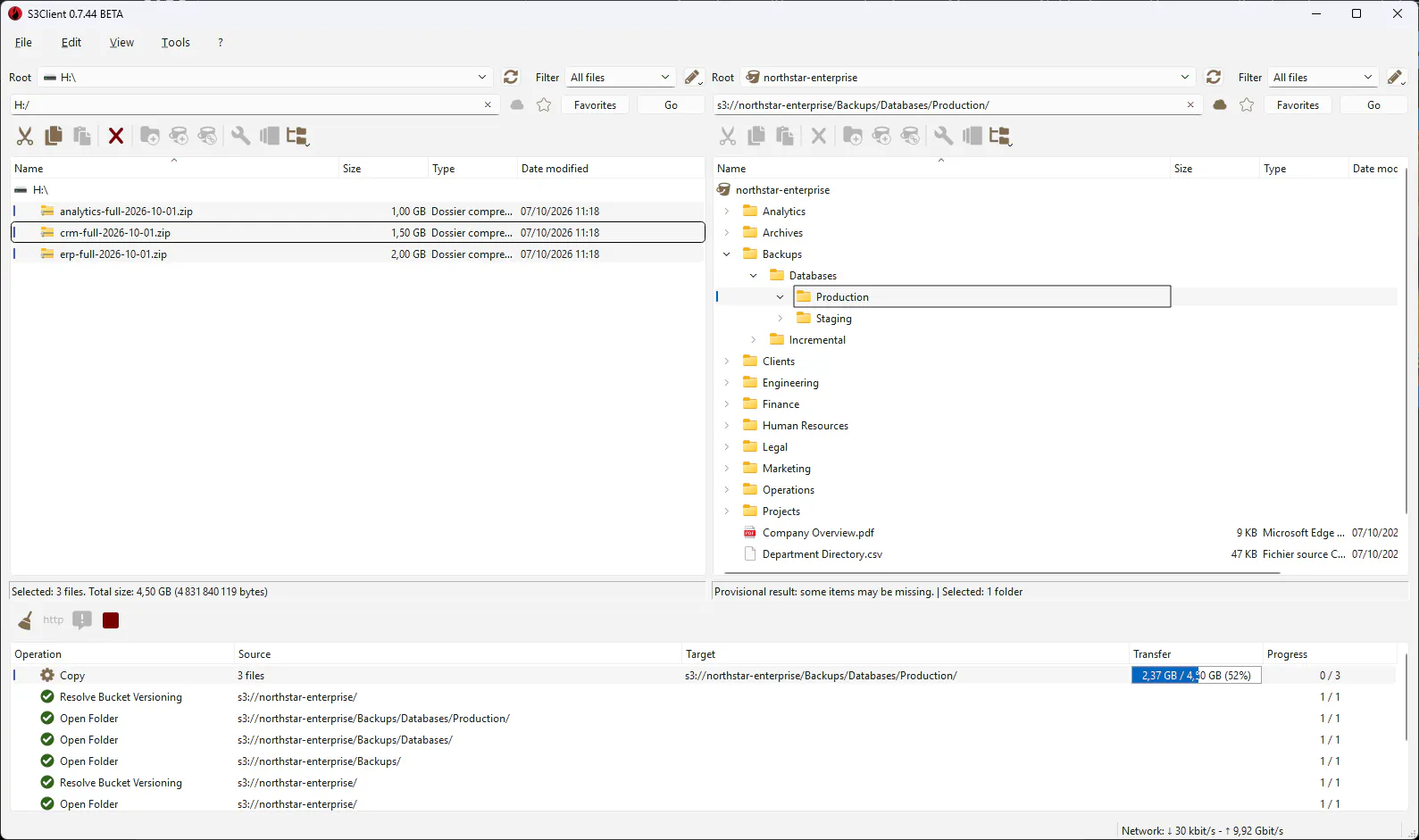This screenshot has width=1419, height=840.
Task: Expand the Staging folder in the tree
Action: click(x=780, y=319)
